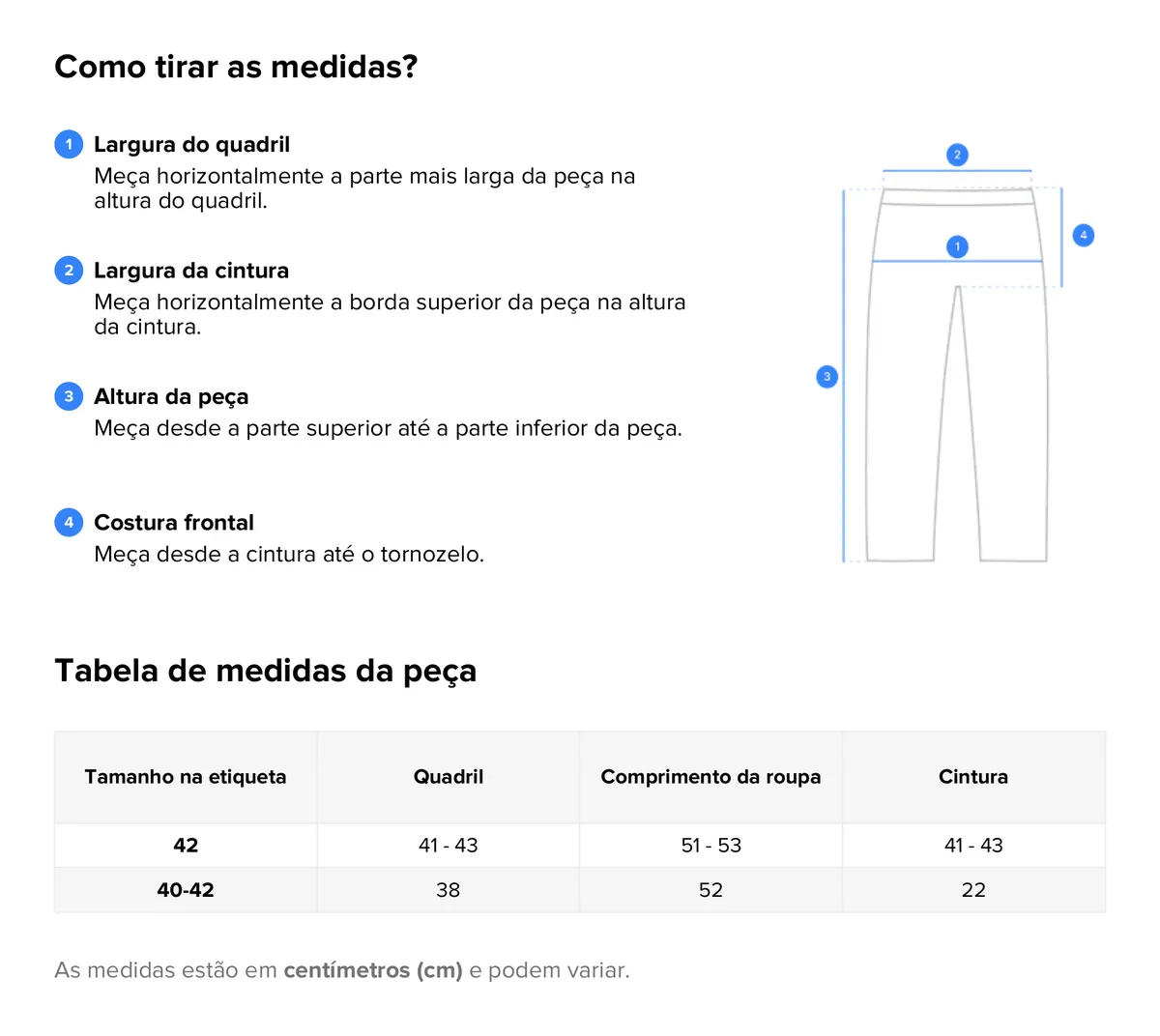Viewport: 1160px width, 1036px height.
Task: Click the 51 - 53 length cell
Action: click(710, 846)
